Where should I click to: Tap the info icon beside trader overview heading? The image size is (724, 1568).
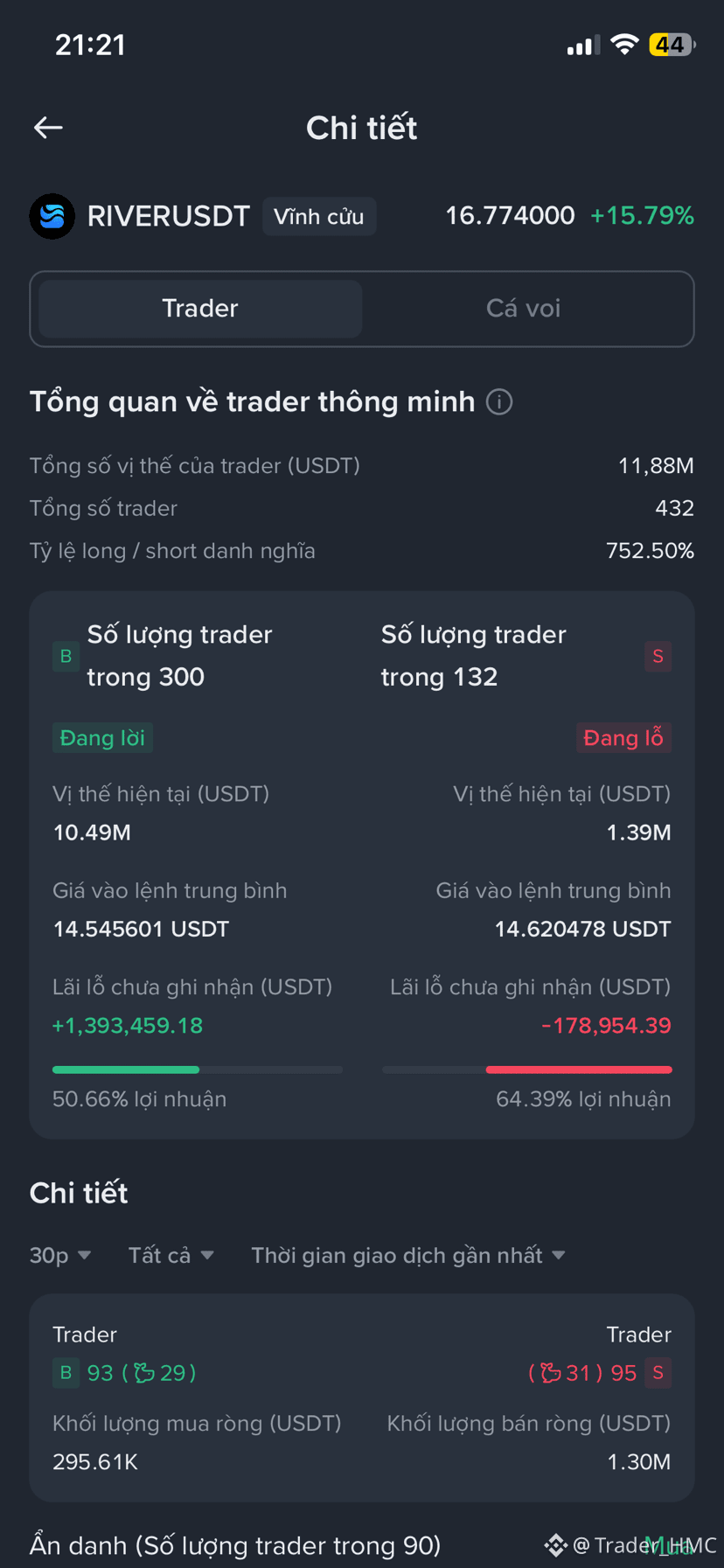coord(499,402)
